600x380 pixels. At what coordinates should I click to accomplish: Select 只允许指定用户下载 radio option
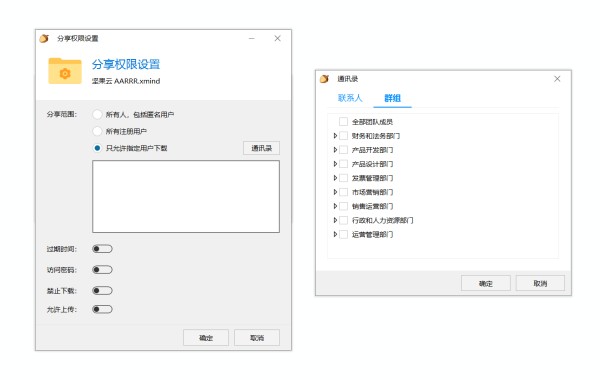(x=97, y=148)
